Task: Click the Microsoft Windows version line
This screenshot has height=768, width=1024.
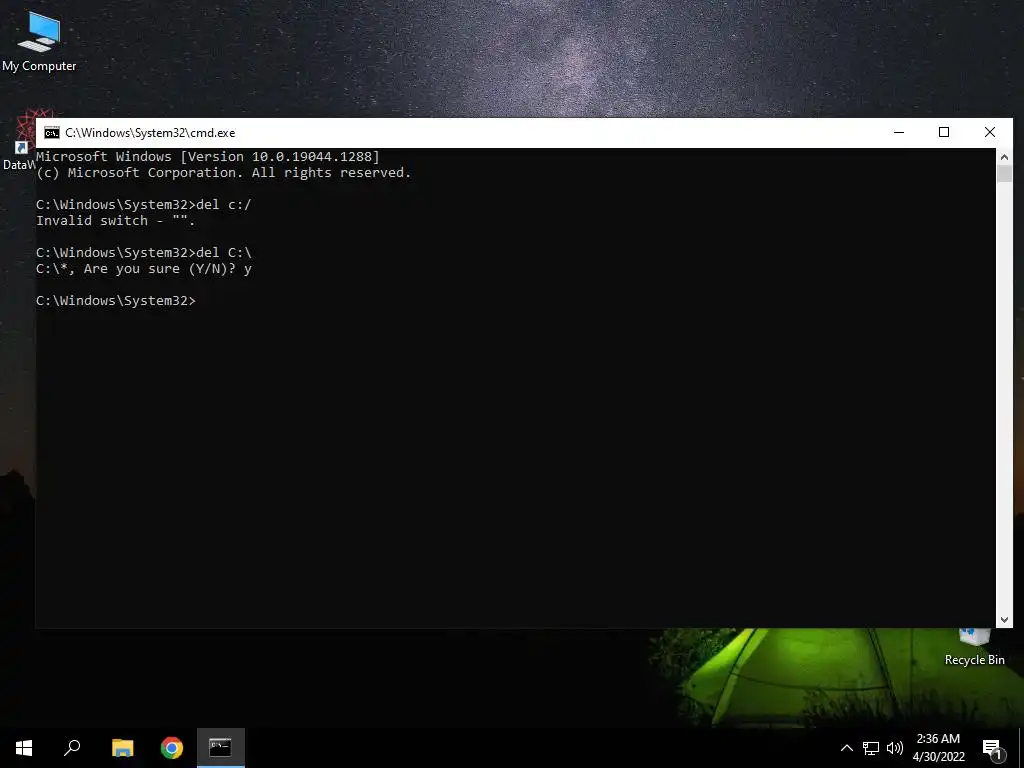Action: coord(208,157)
